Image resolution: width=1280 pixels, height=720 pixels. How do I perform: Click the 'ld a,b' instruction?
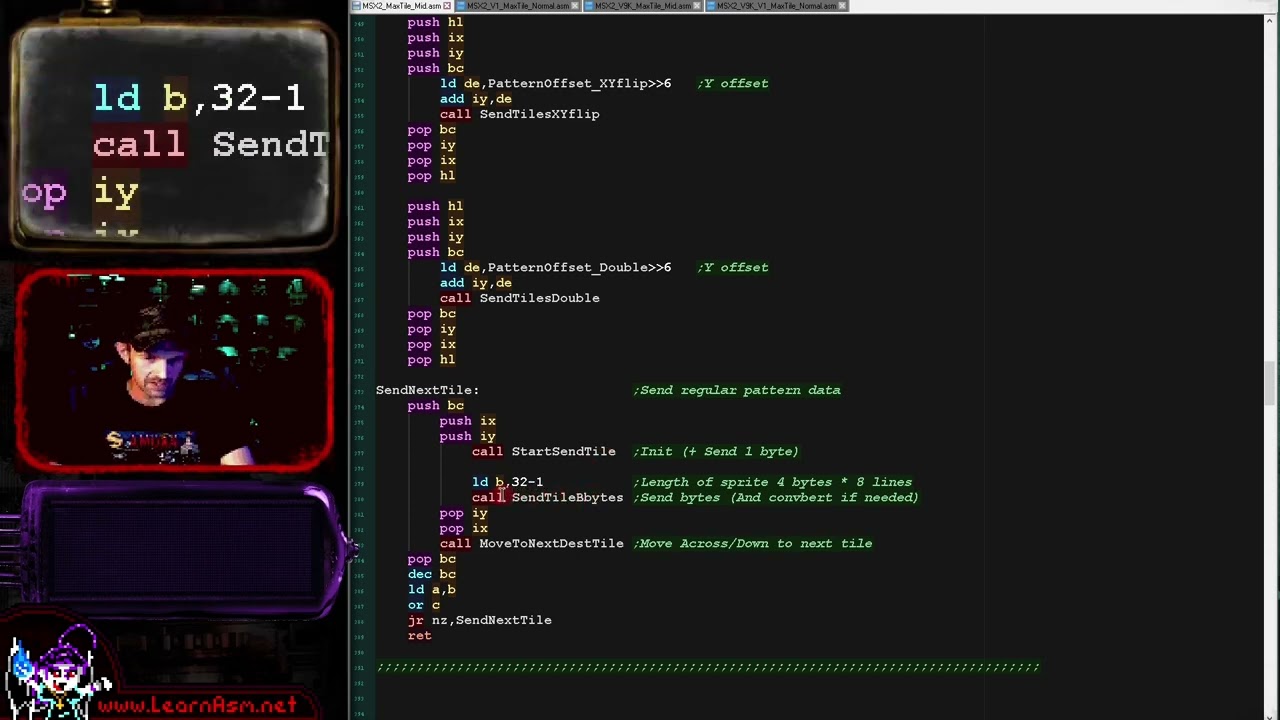431,589
